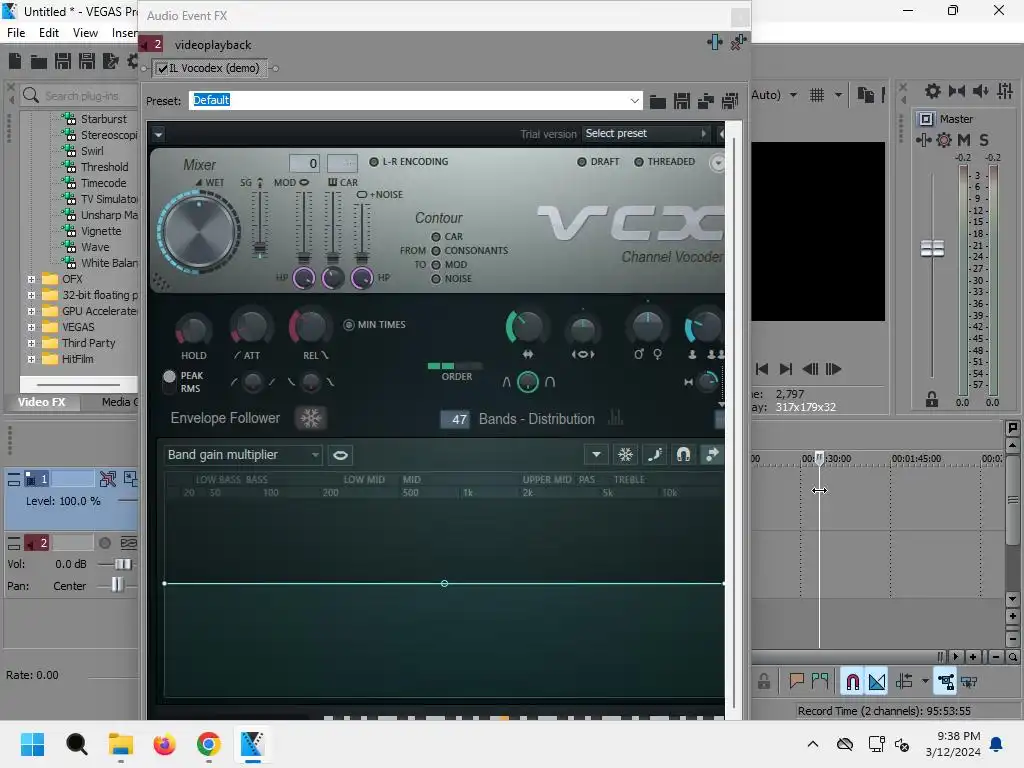Open the Band gain multiplier dropdown

click(242, 455)
